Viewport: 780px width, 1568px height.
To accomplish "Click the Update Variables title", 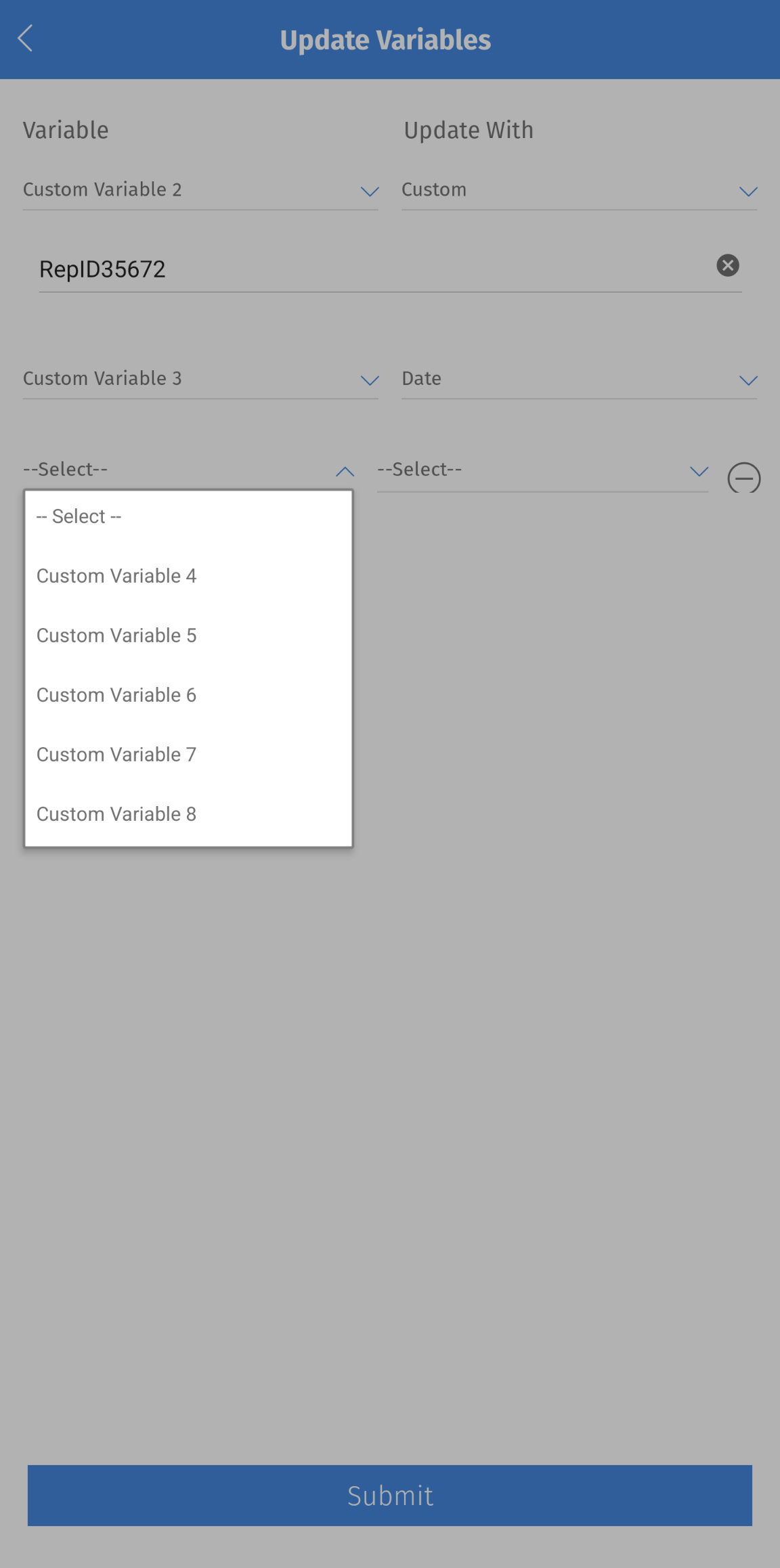I will pos(386,39).
